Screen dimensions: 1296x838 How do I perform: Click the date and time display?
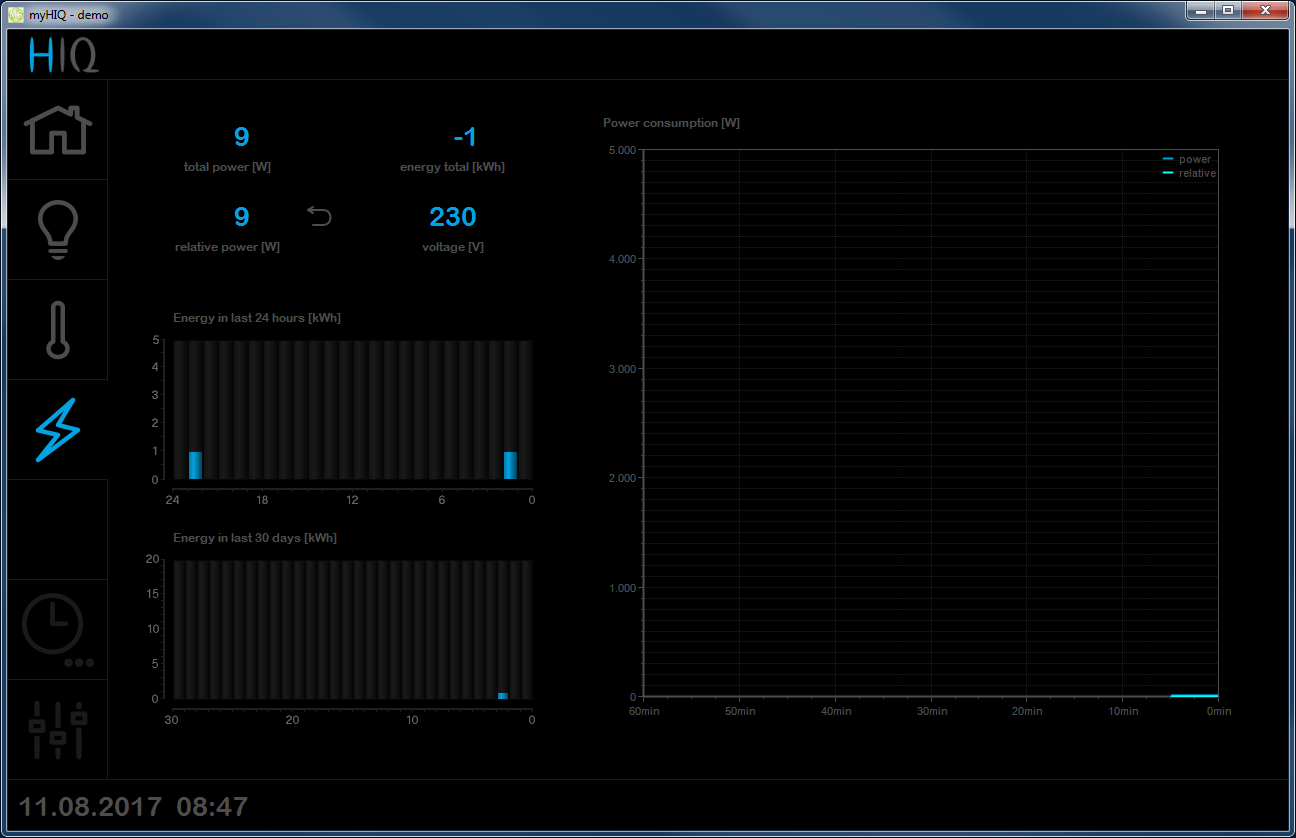pos(133,807)
